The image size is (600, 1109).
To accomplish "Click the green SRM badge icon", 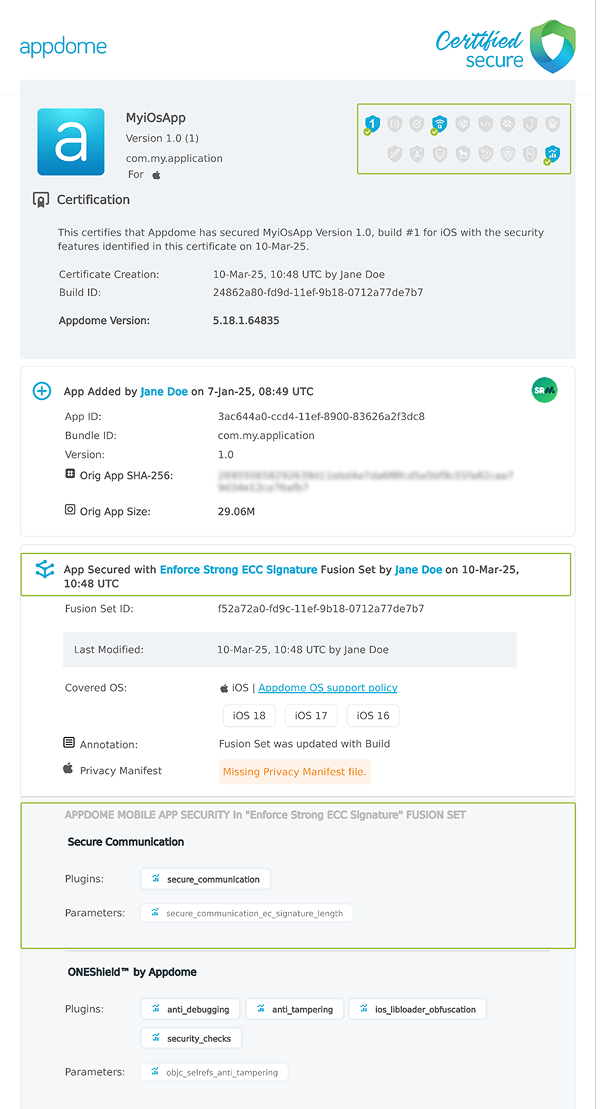I will (x=544, y=390).
